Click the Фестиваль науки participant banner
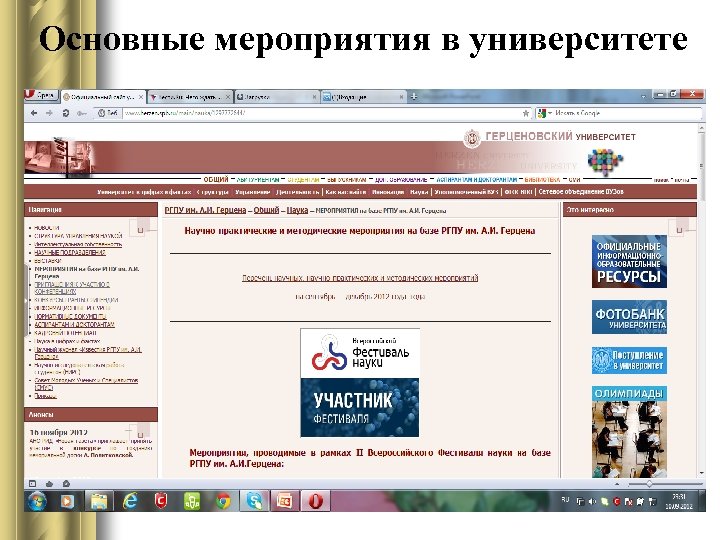The height and width of the screenshot is (540, 720). 360,382
